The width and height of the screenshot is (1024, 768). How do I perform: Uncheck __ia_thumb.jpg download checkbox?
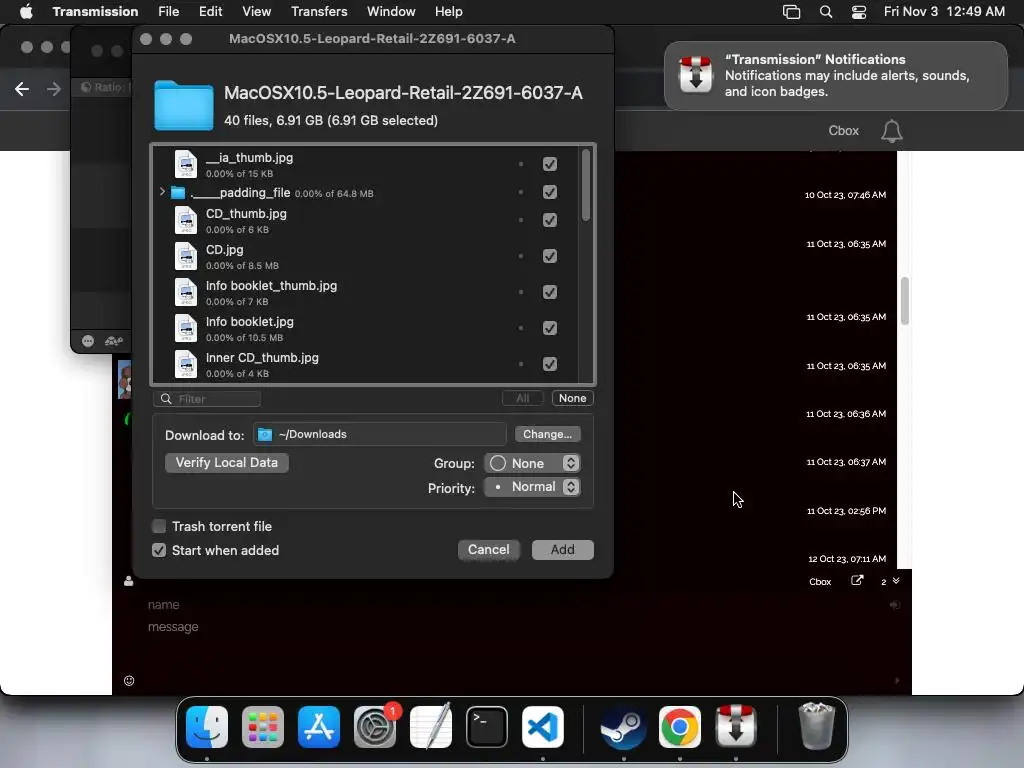550,164
